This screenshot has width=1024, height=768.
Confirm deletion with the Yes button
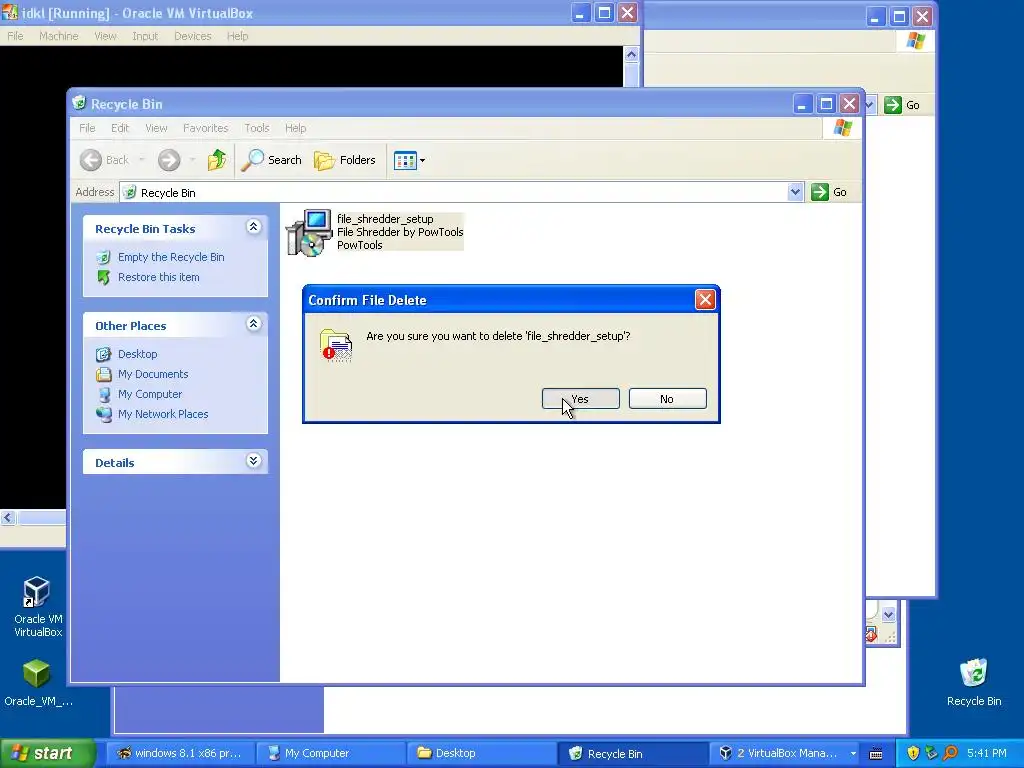coord(581,399)
